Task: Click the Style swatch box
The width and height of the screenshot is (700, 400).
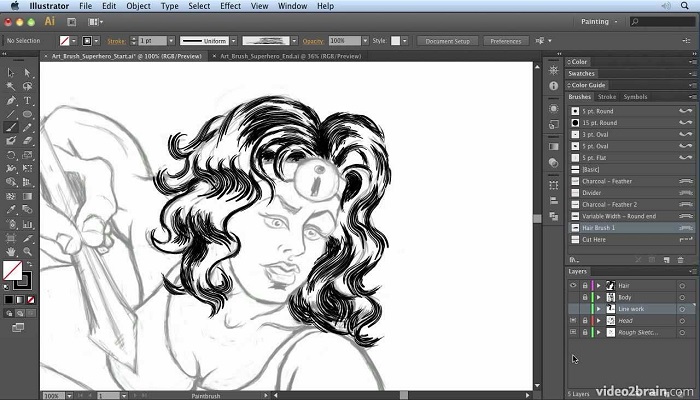Action: 396,41
